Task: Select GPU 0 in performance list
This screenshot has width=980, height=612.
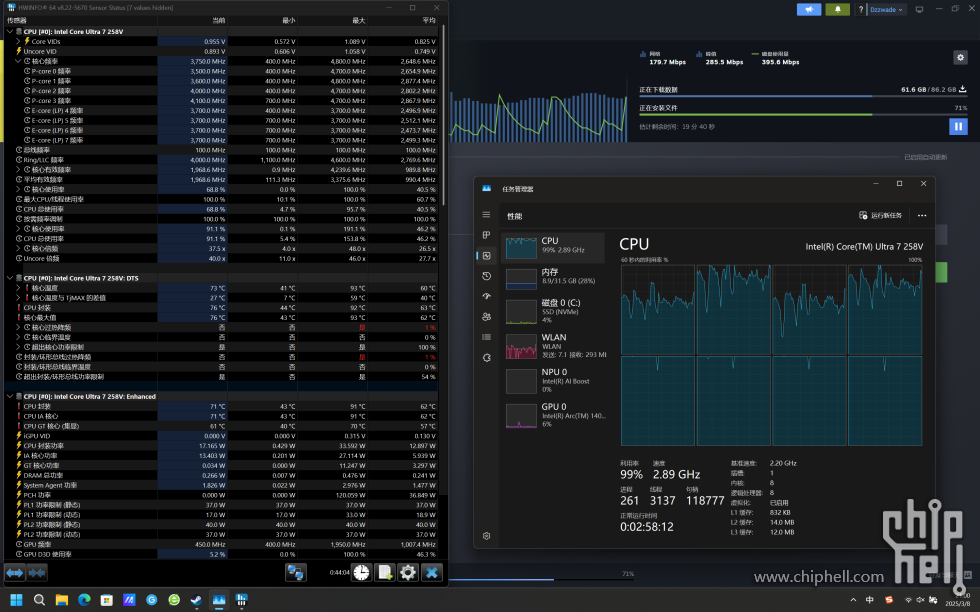Action: 554,414
